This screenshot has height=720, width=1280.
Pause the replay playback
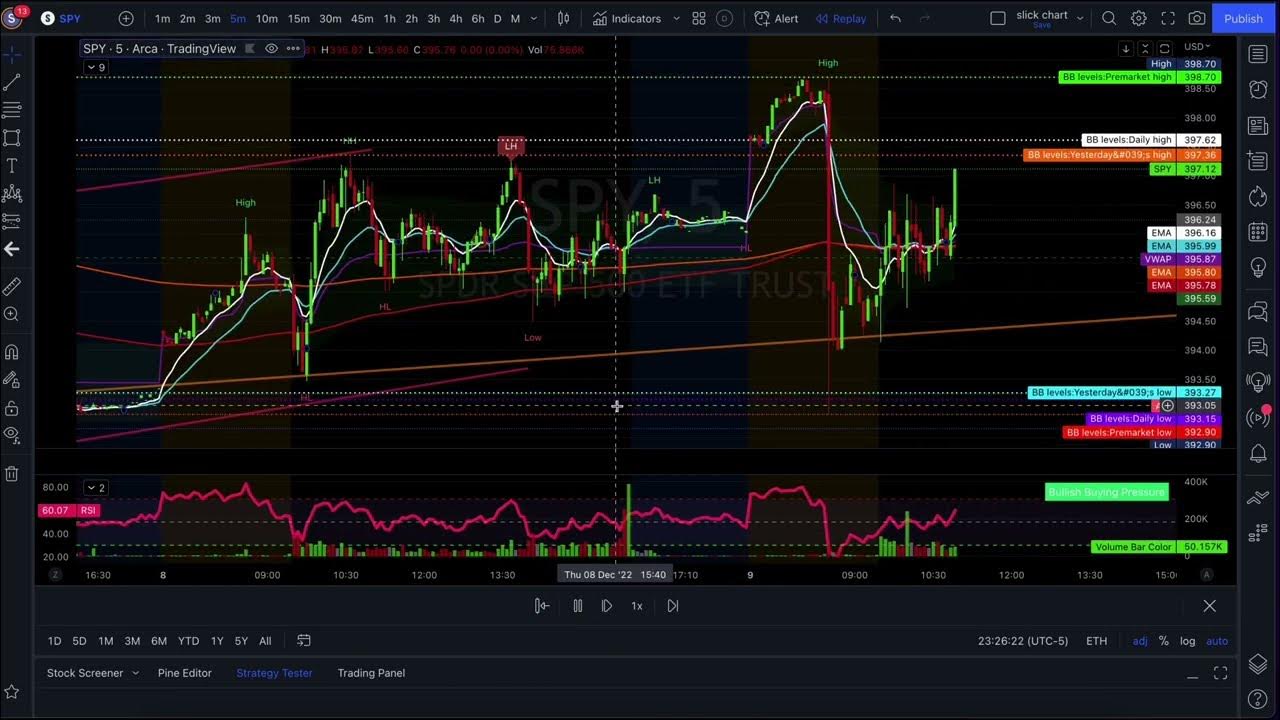(x=577, y=606)
